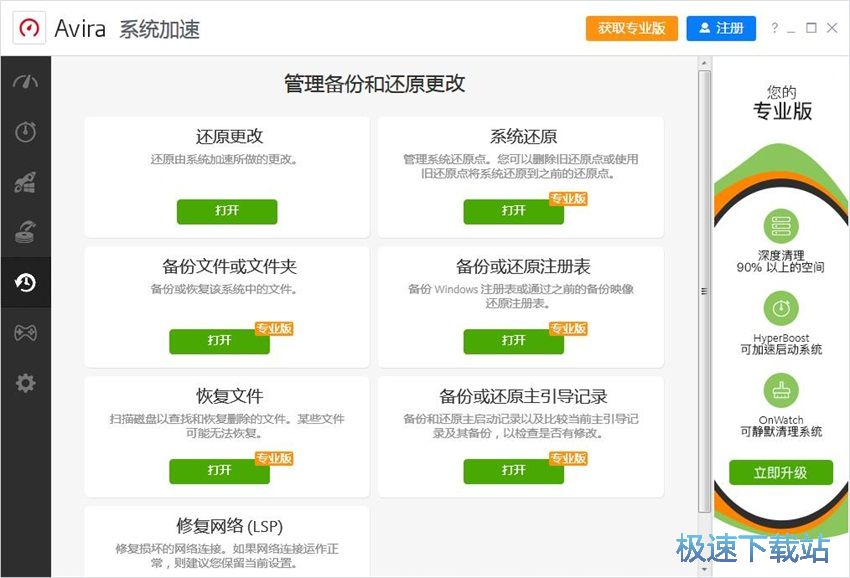Viewport: 850px width, 578px height.
Task: Click the 系统还原 card title
Action: pos(523,136)
